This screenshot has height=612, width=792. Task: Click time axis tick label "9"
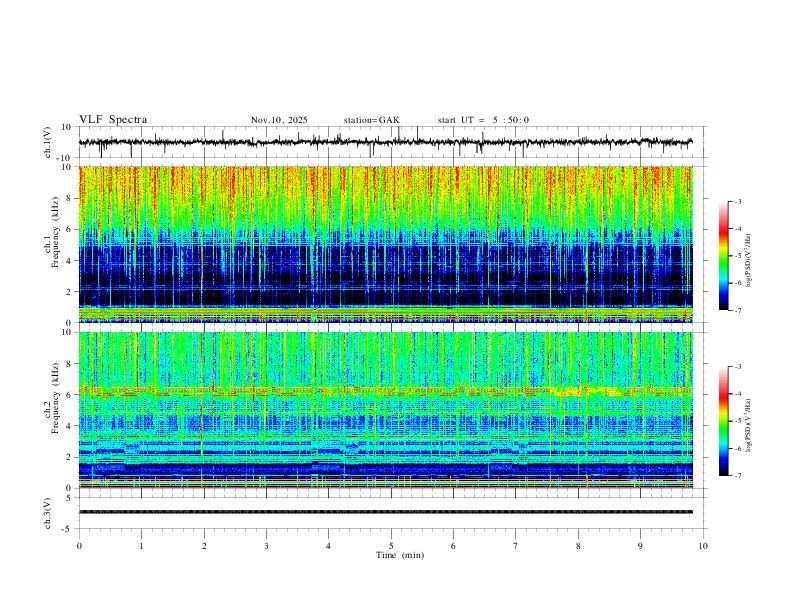pos(640,546)
